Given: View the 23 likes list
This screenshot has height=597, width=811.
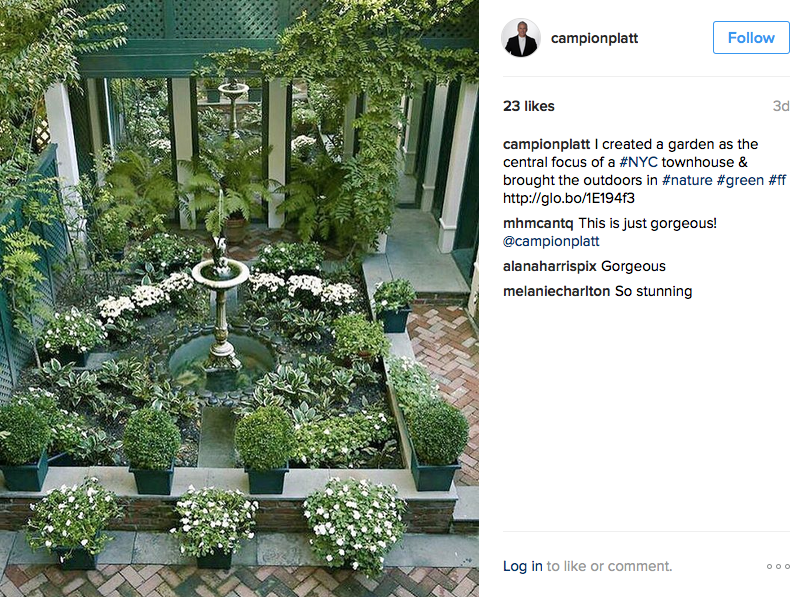Looking at the screenshot, I should tap(529, 106).
